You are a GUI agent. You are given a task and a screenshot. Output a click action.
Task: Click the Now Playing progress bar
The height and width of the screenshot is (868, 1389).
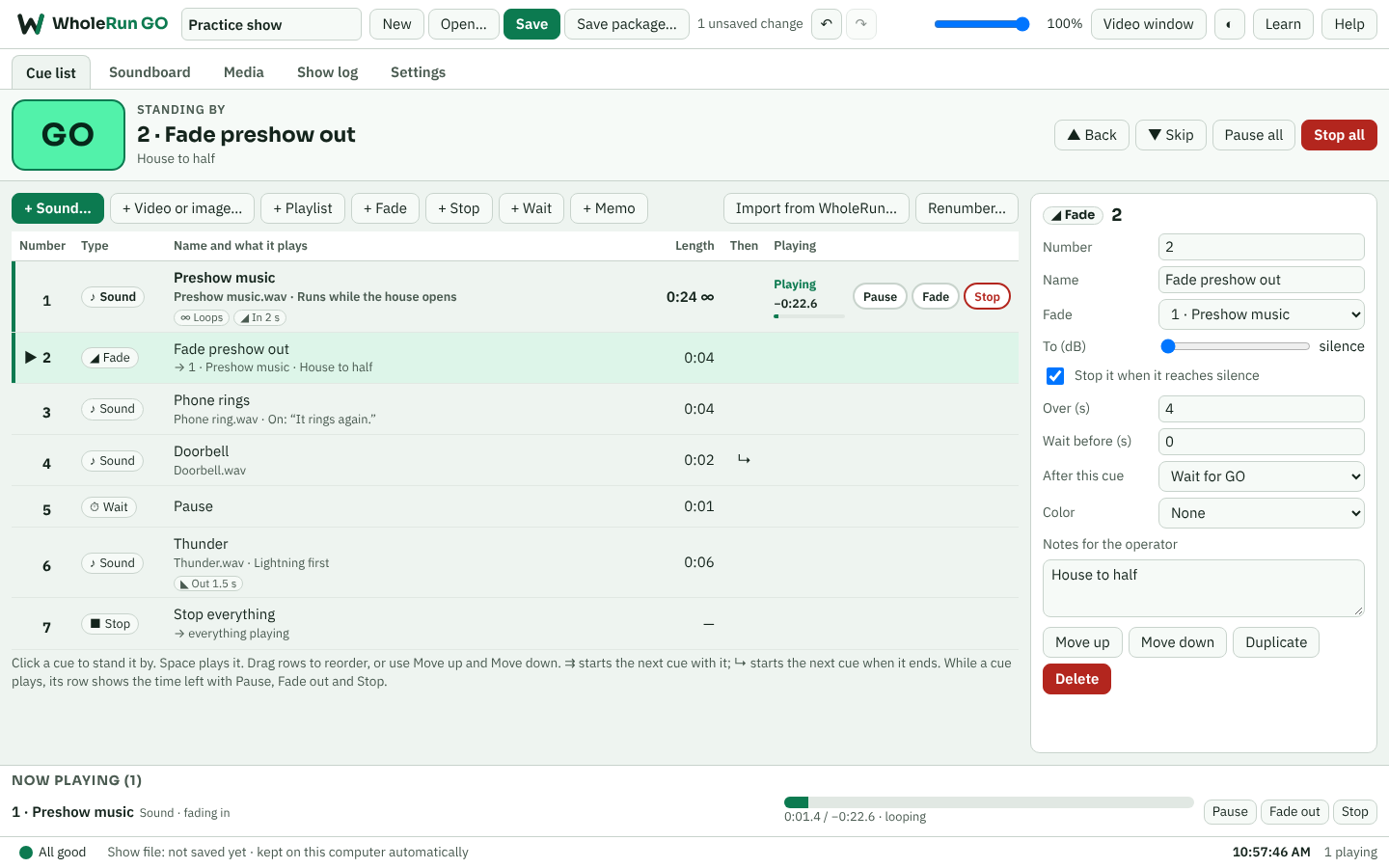989,802
